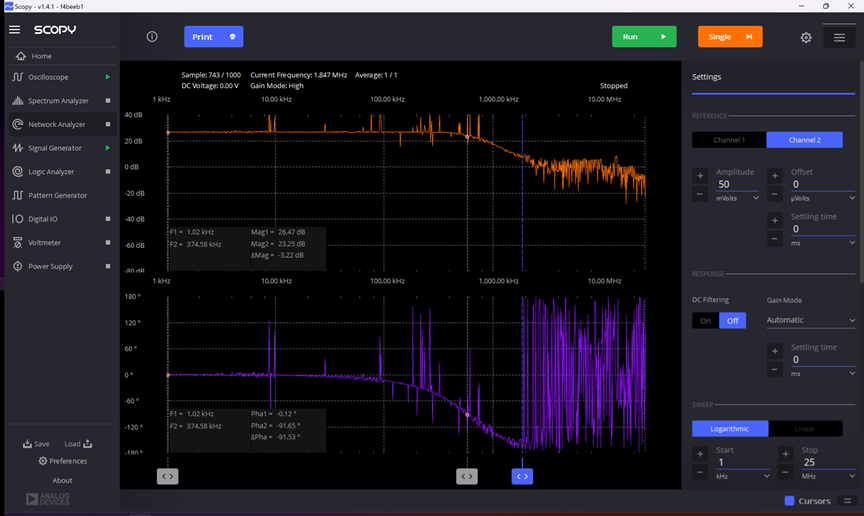This screenshot has height=516, width=864.
Task: Select Logarithmic sweep mode
Action: 730,429
